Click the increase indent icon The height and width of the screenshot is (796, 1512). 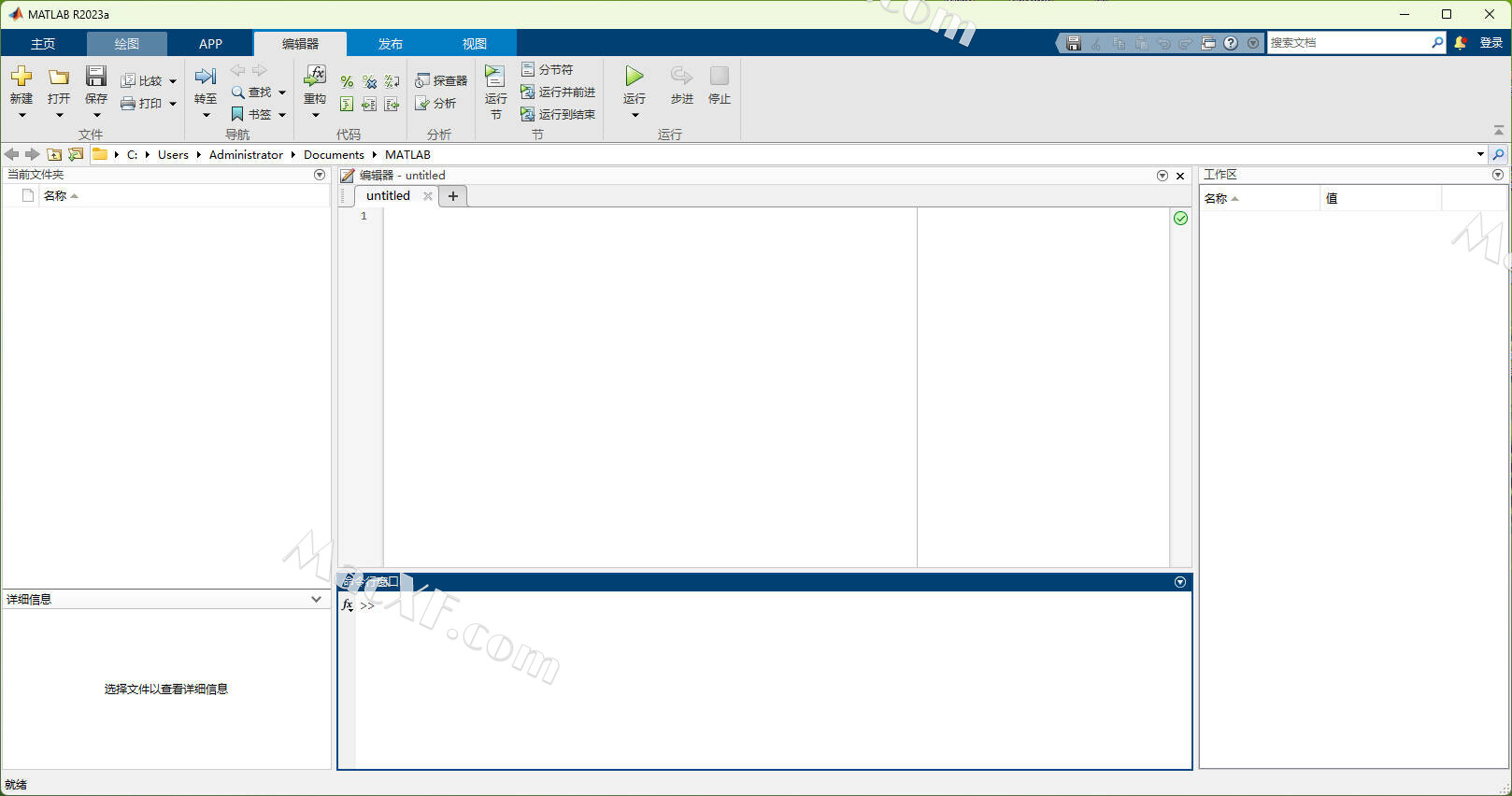click(x=369, y=105)
